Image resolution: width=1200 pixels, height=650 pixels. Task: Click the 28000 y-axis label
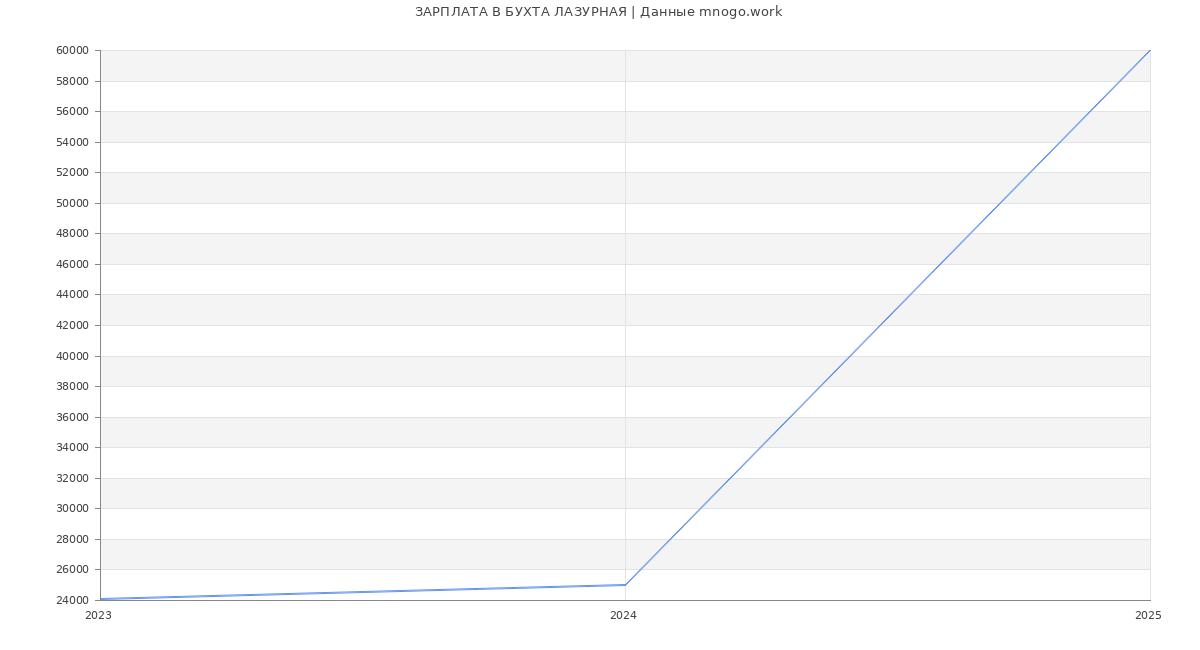(x=72, y=540)
